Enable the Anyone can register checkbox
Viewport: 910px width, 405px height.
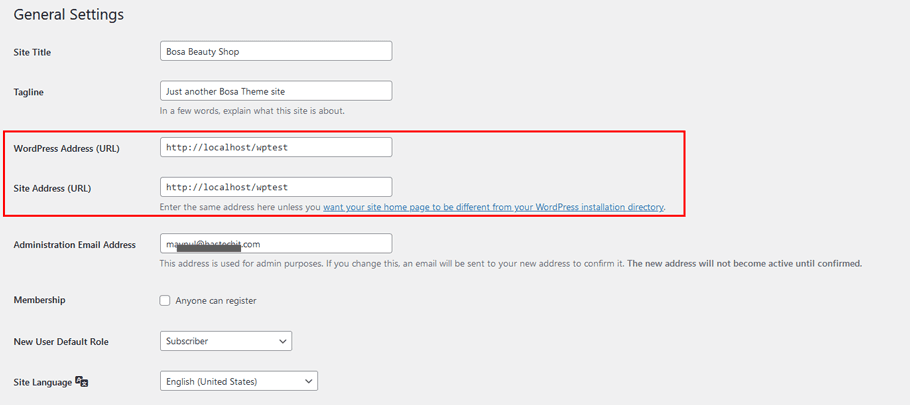(165, 301)
